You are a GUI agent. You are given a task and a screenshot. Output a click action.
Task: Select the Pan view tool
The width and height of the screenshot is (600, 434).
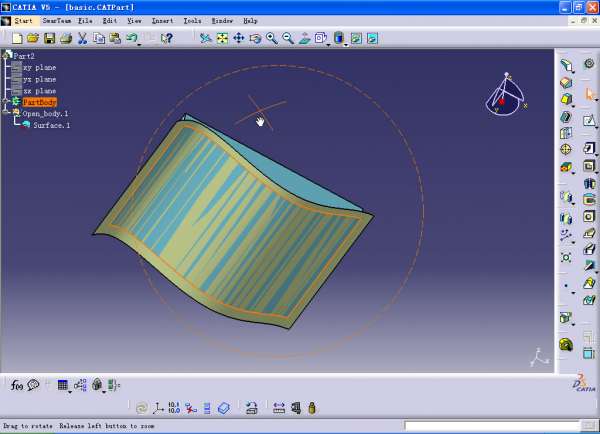pyautogui.click(x=238, y=38)
